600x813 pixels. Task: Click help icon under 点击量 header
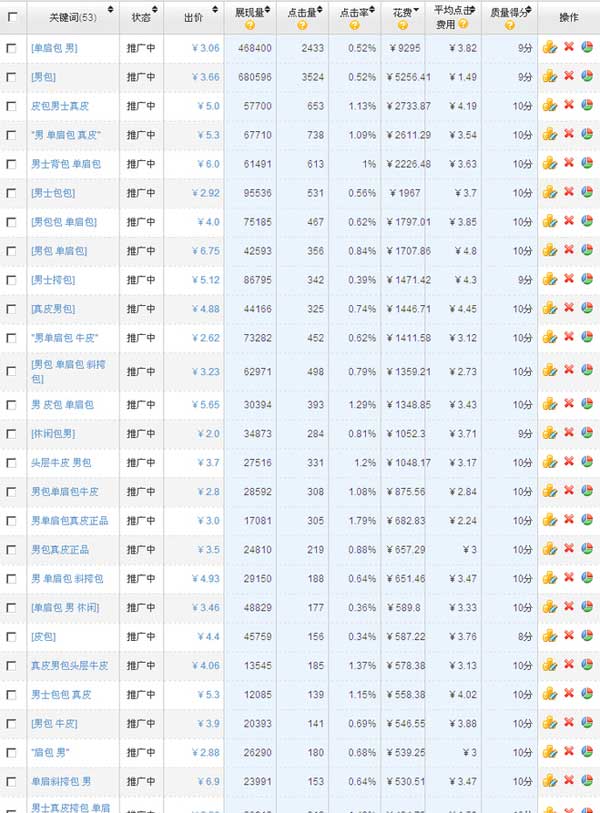302,25
